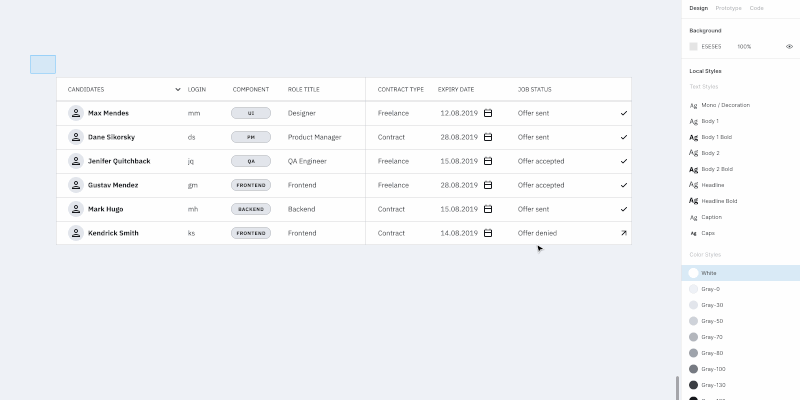Screen dimensions: 800x400
Task: Open the Code tab
Action: (x=757, y=8)
